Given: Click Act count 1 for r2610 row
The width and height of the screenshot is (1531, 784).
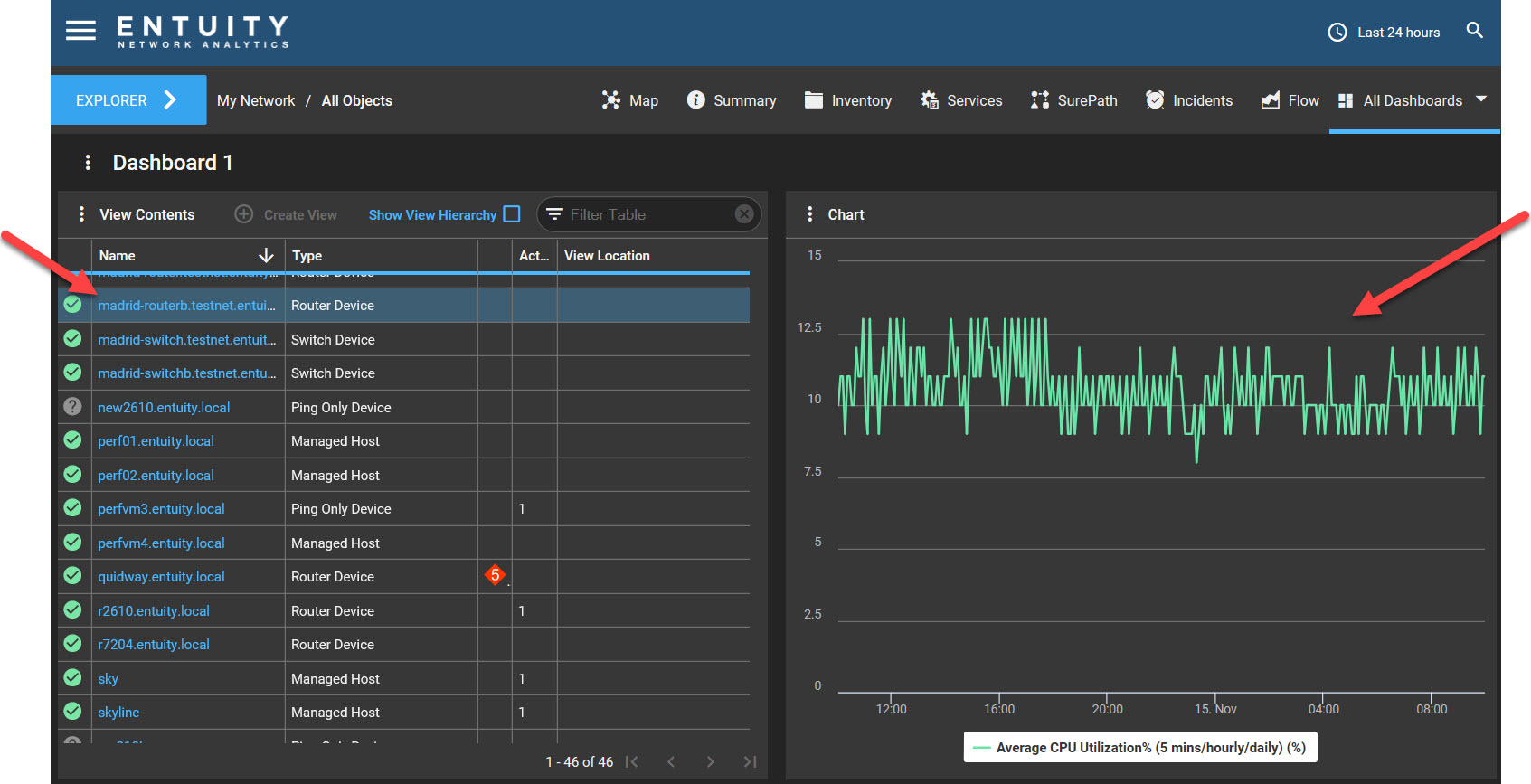Looking at the screenshot, I should 522,611.
